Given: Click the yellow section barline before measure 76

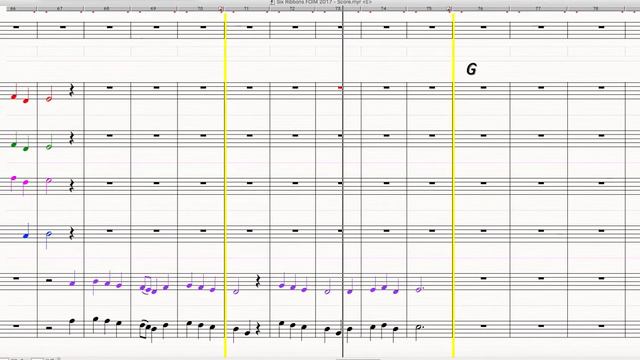Looking at the screenshot, I should pyautogui.click(x=453, y=184).
